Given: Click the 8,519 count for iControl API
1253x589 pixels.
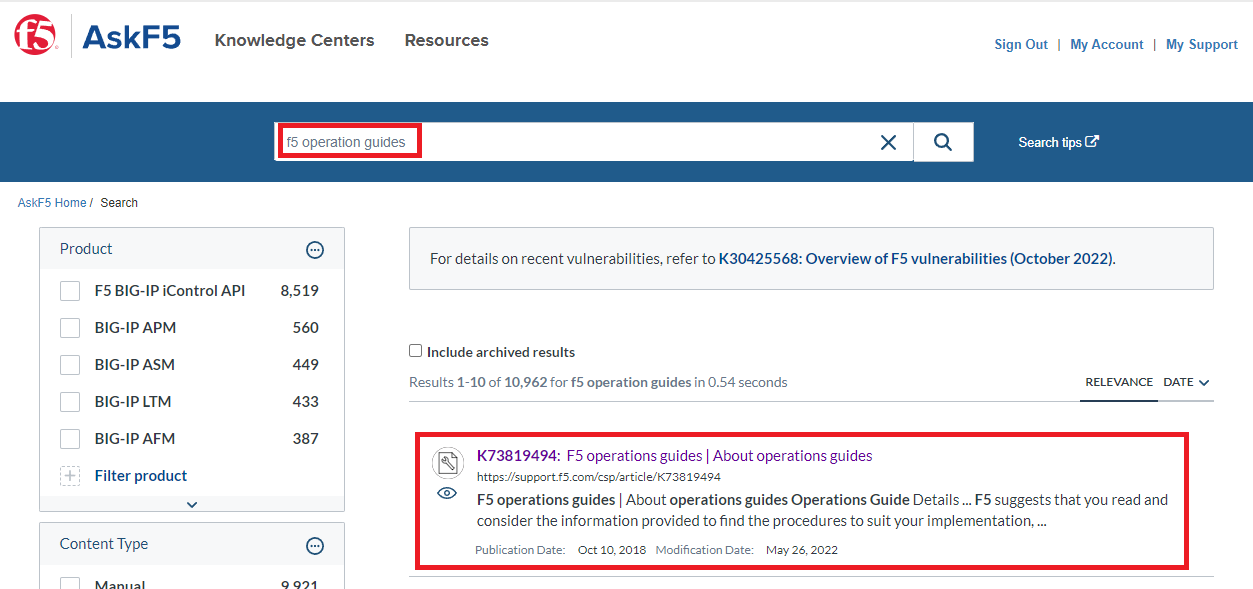Looking at the screenshot, I should (300, 291).
